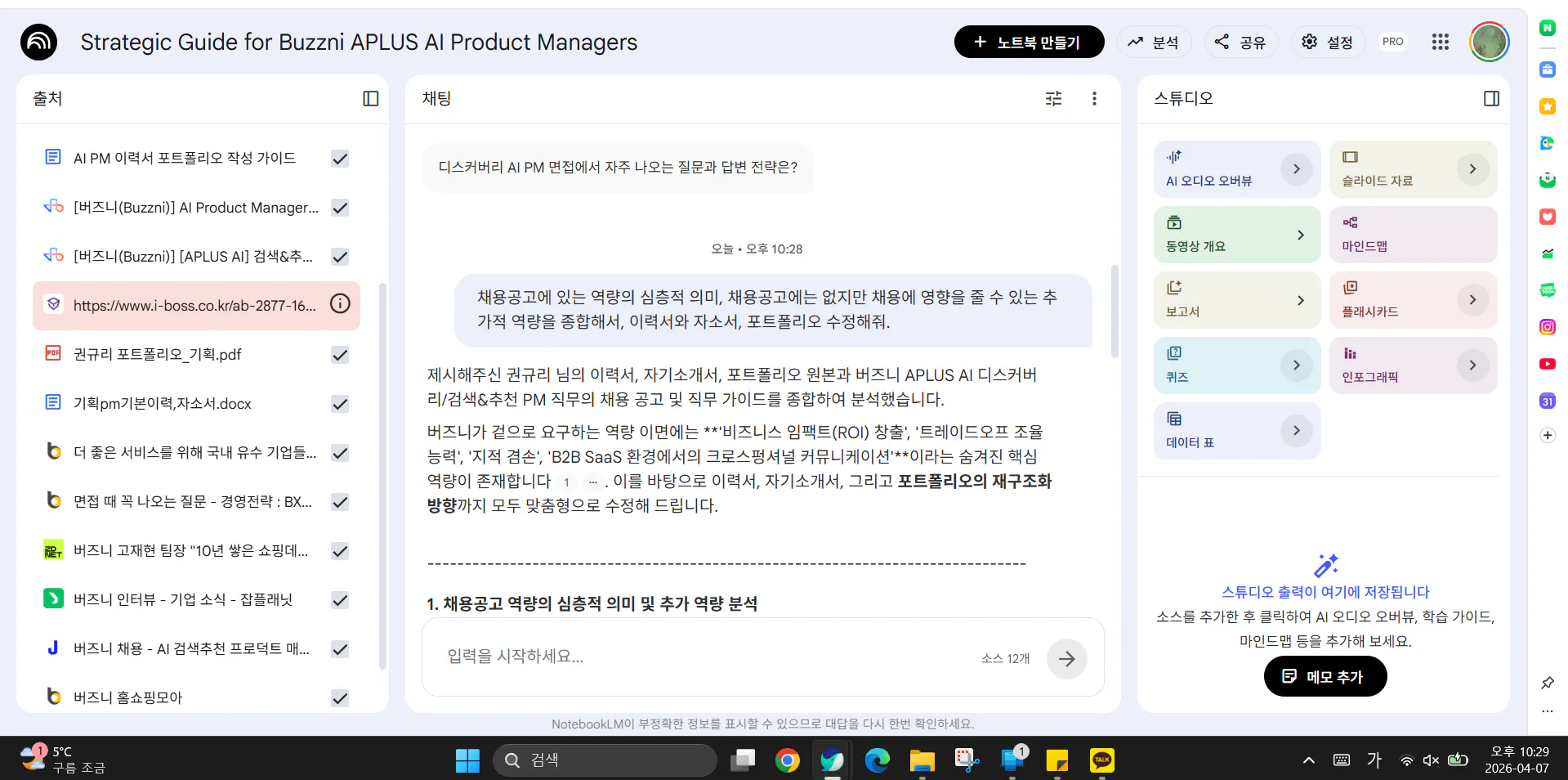Open 설정 settings
The height and width of the screenshot is (780, 1568).
tap(1328, 42)
